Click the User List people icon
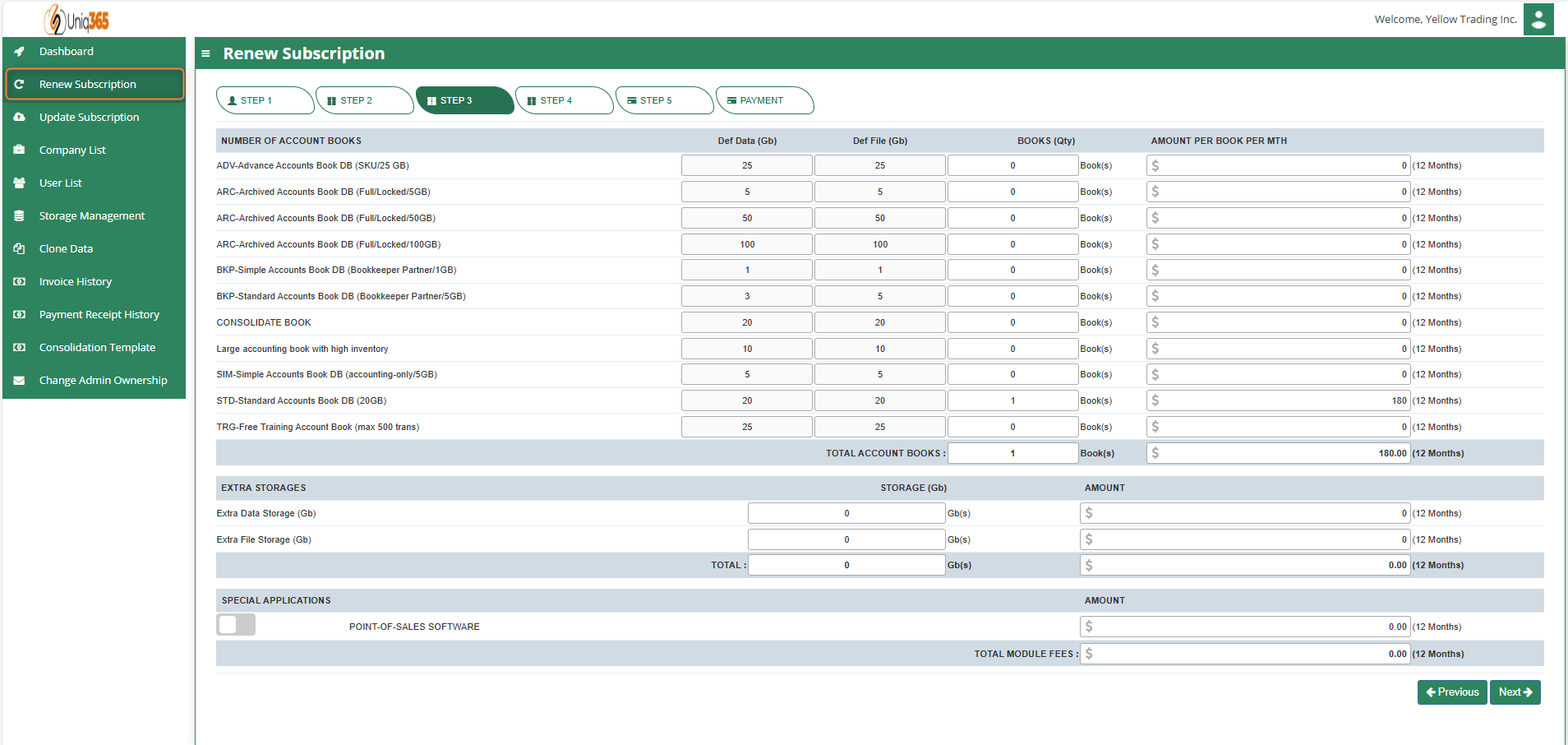 pyautogui.click(x=19, y=183)
